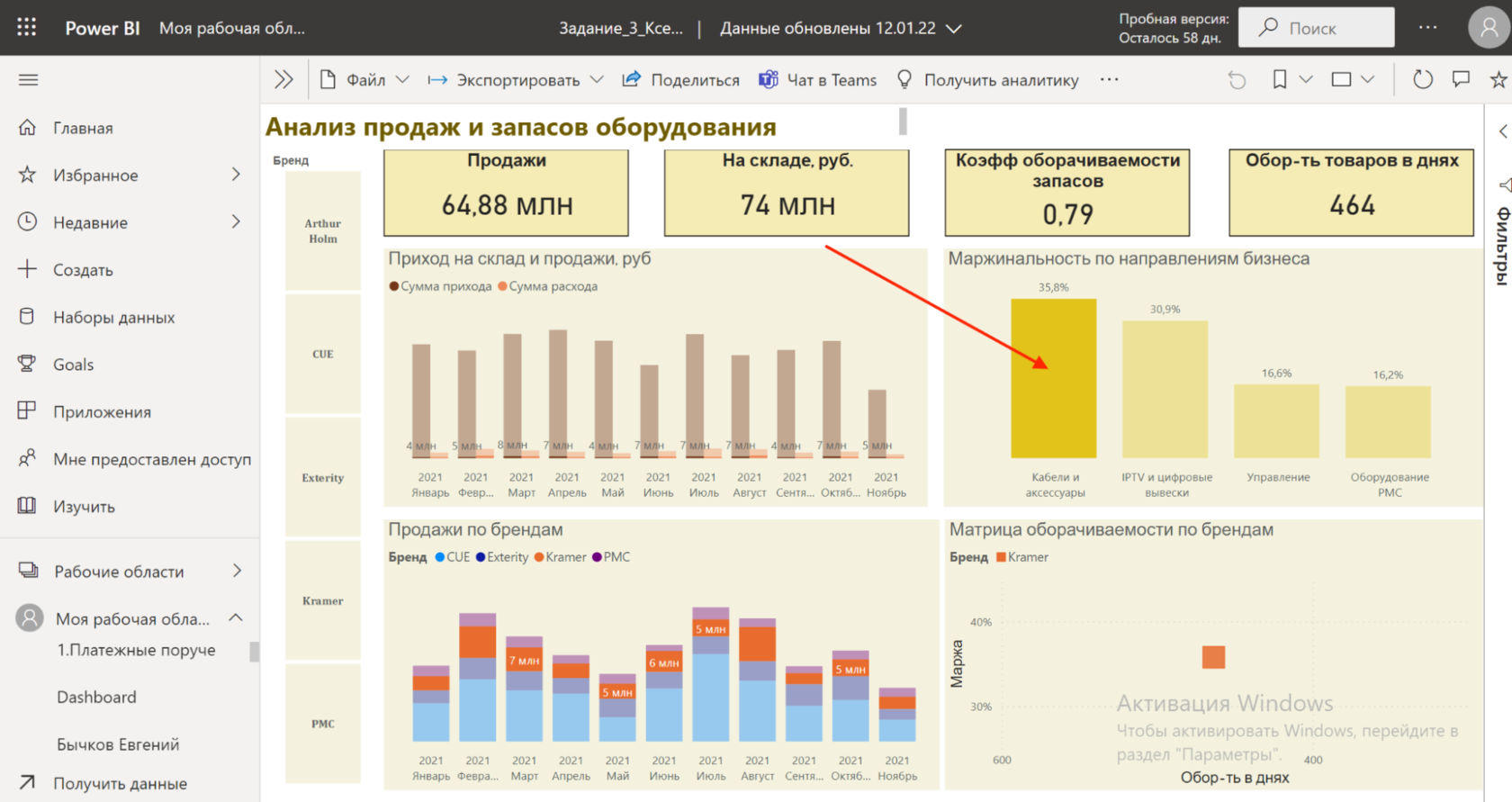Viewport: 1512px width, 802px height.
Task: Click the Workspaces icon in sidebar
Action: point(28,571)
